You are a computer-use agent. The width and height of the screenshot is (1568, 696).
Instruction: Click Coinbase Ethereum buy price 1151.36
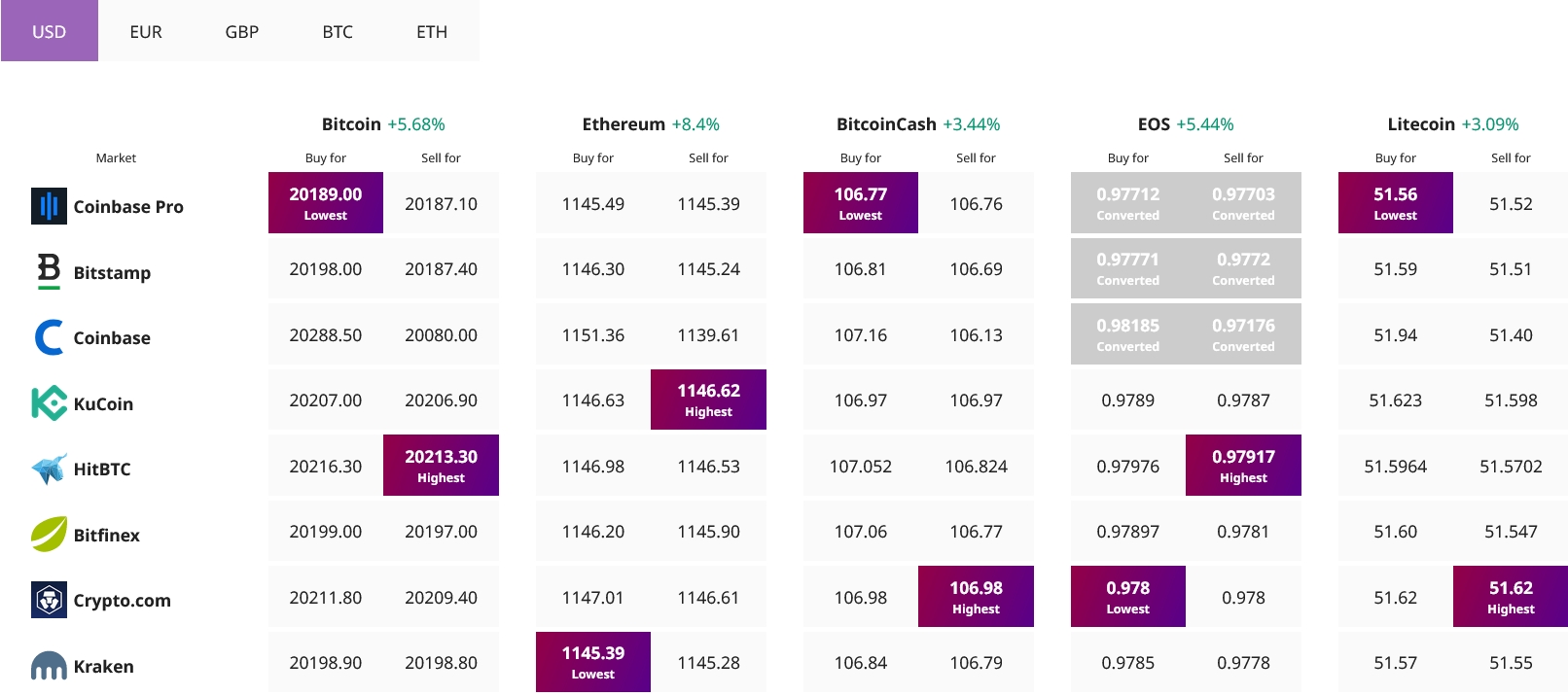click(x=593, y=335)
